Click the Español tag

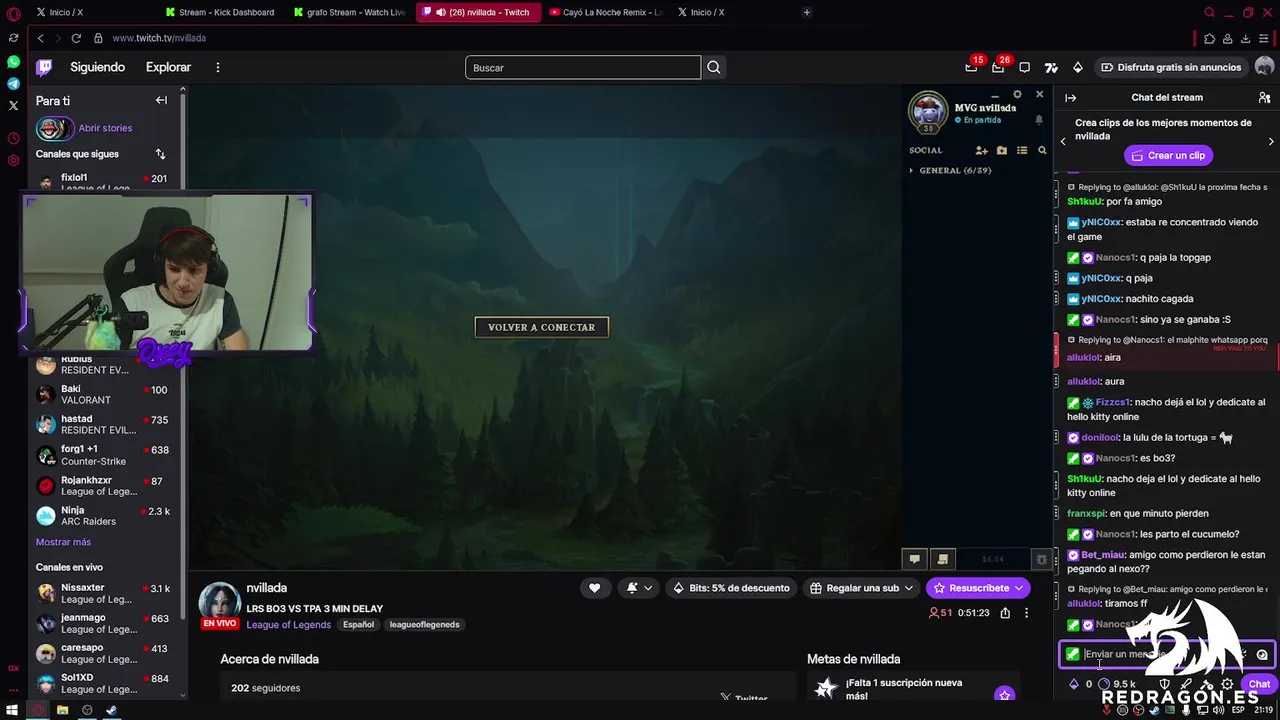[358, 625]
